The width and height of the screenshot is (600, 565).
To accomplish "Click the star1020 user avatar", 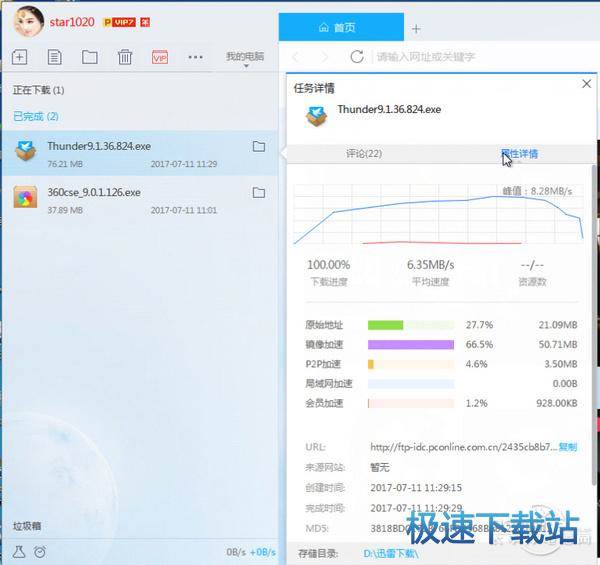I will [x=29, y=21].
